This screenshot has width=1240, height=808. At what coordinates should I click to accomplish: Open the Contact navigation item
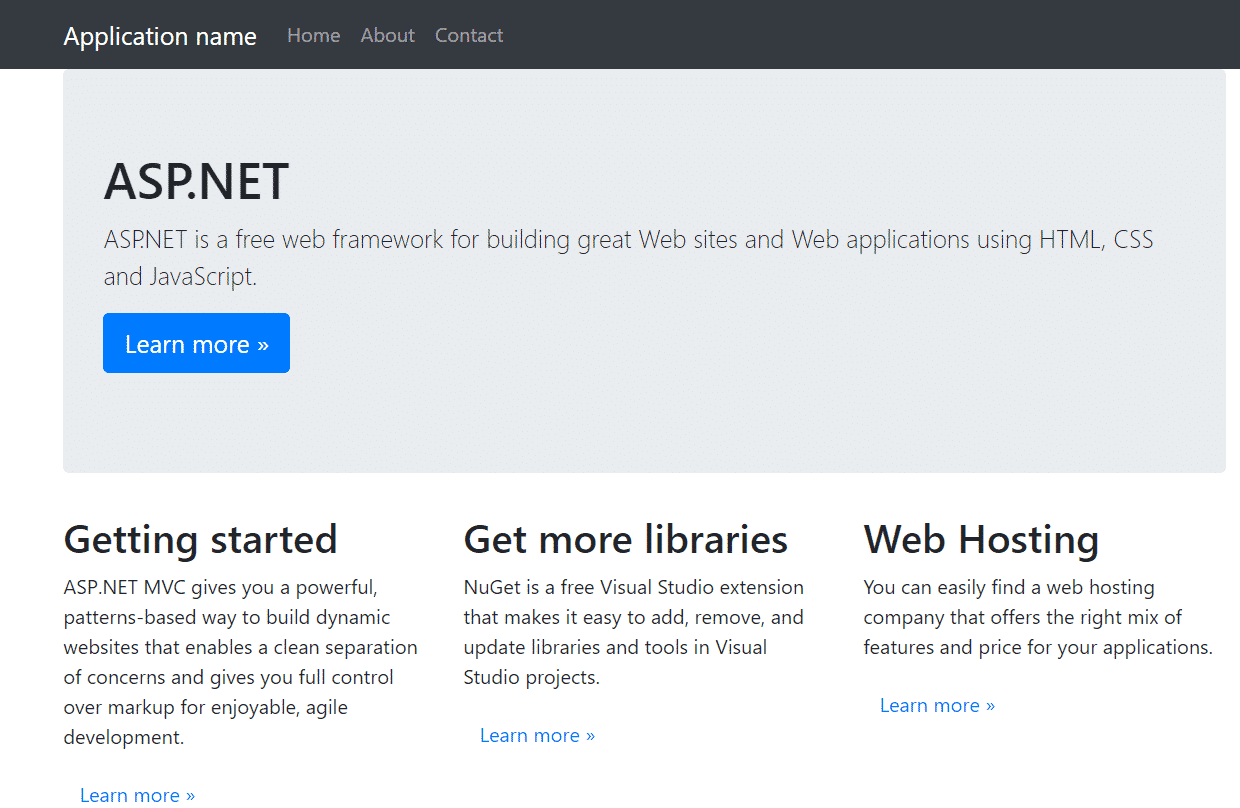click(x=468, y=35)
